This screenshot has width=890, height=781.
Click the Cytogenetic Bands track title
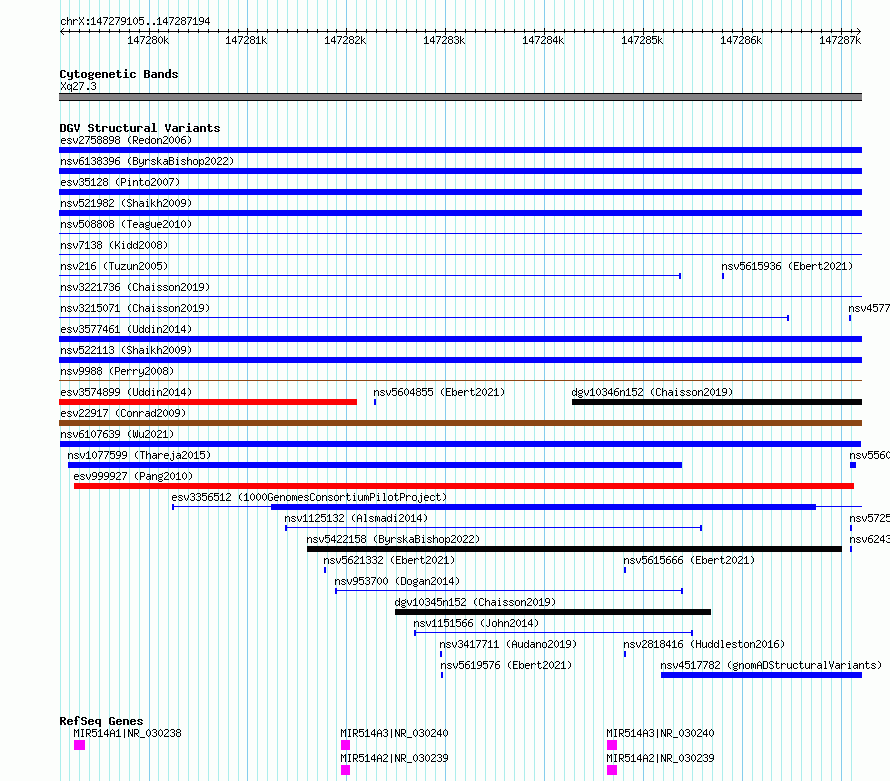click(x=119, y=74)
